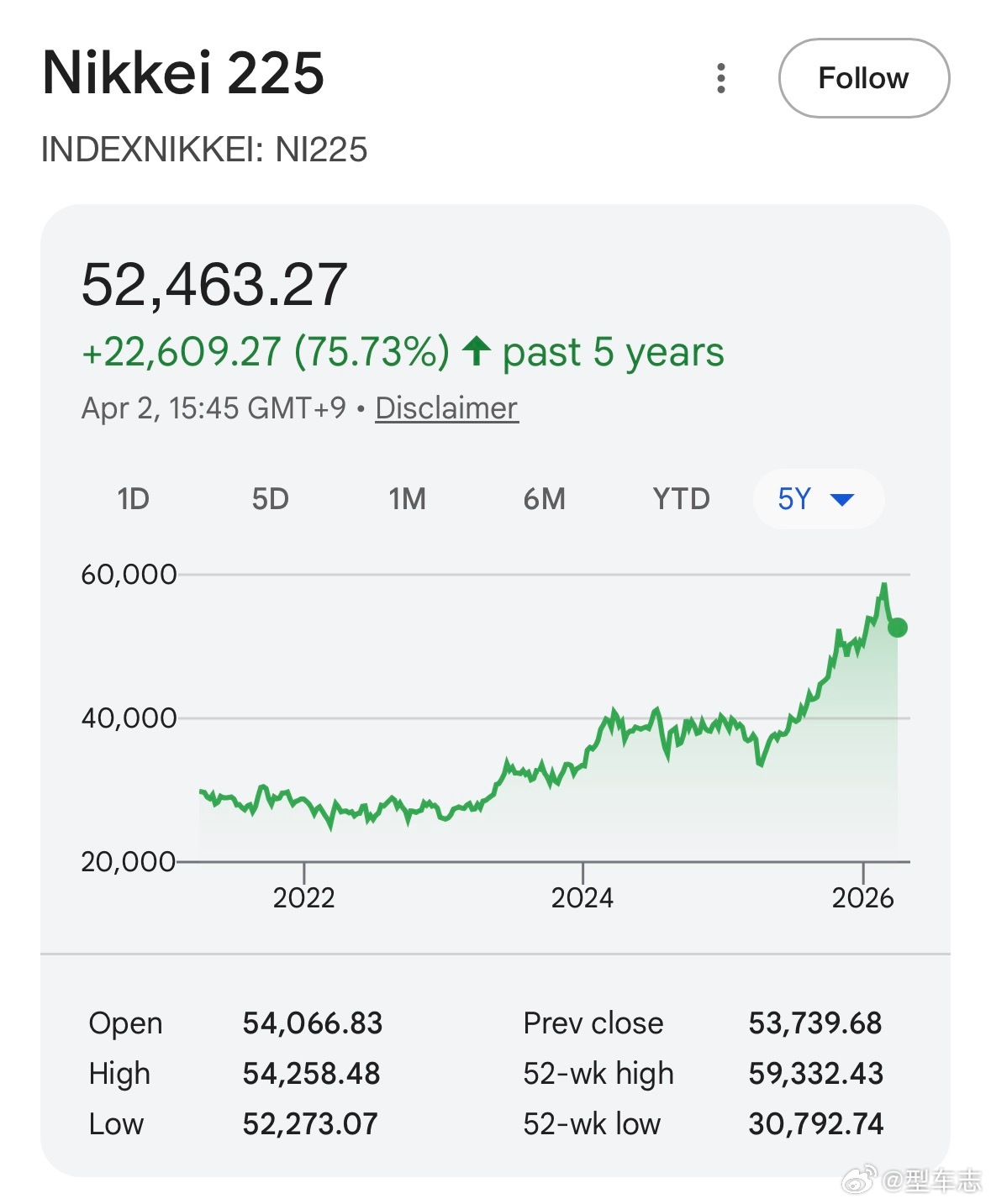991x1204 pixels.
Task: Click the 52-wk high value 59,332.43
Action: pos(815,1073)
